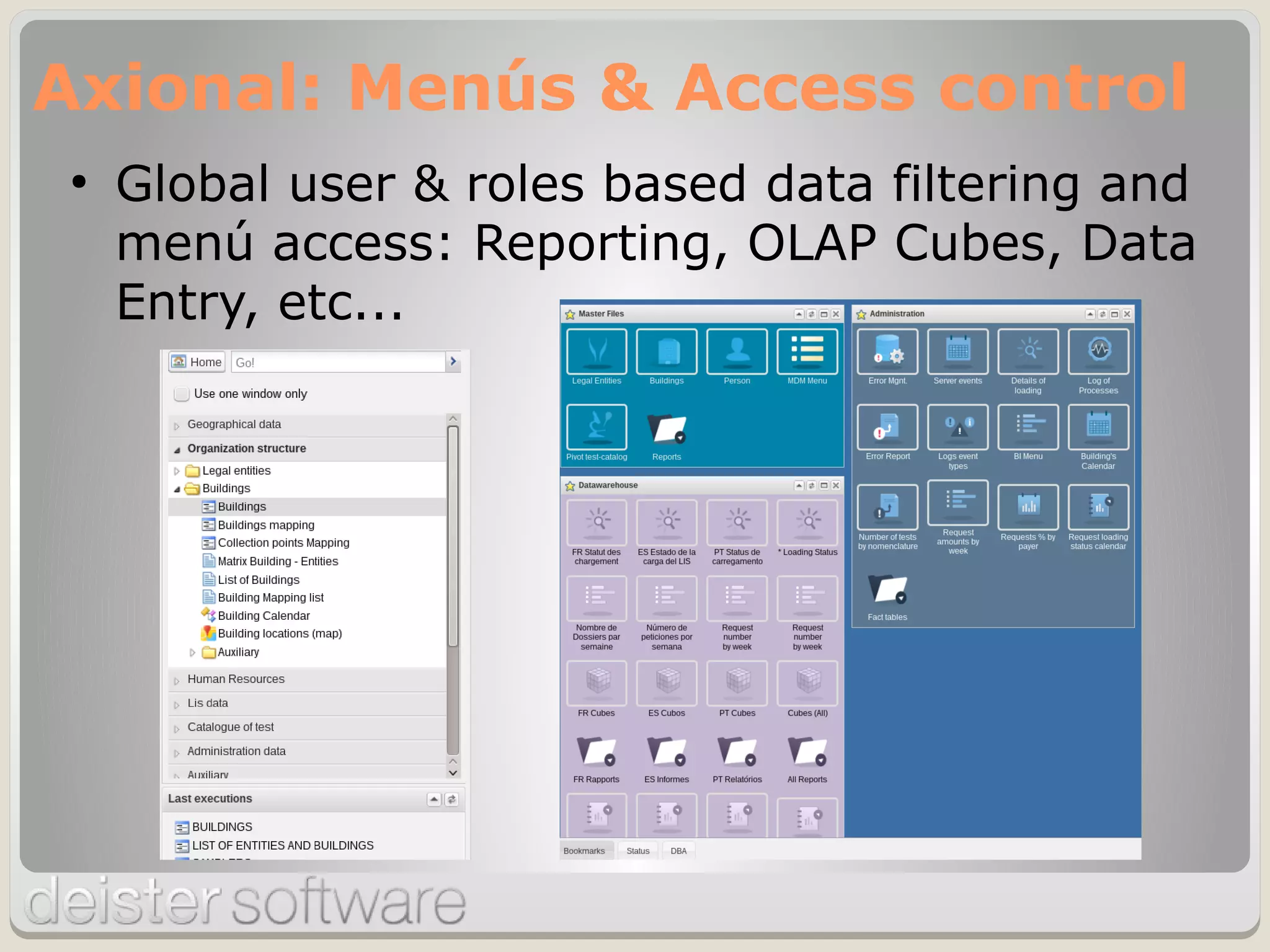Toggle the Use one window only checkbox

(182, 394)
